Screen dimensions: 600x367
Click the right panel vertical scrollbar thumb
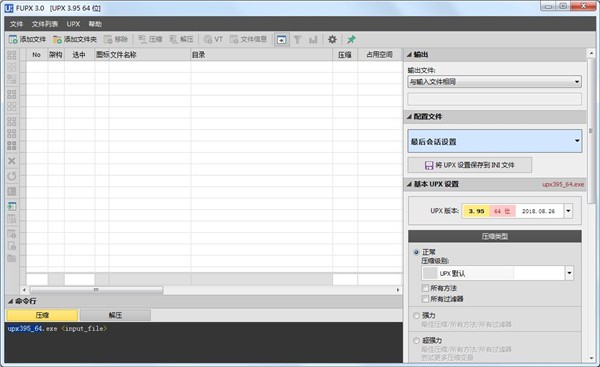tap(591, 131)
